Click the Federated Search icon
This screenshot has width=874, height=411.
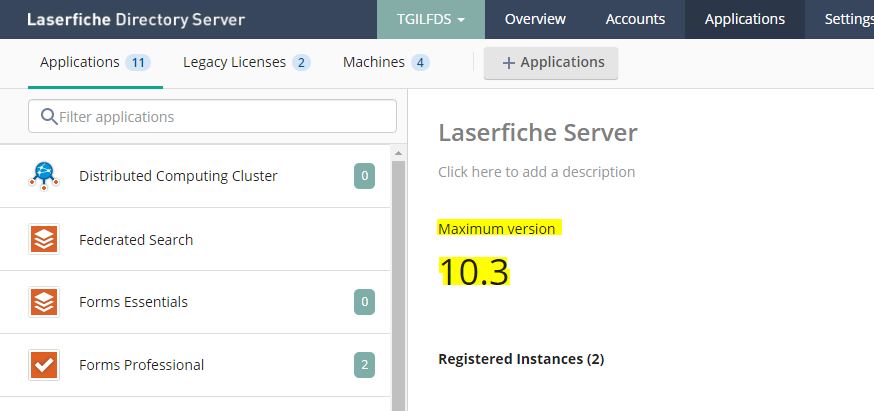click(44, 240)
